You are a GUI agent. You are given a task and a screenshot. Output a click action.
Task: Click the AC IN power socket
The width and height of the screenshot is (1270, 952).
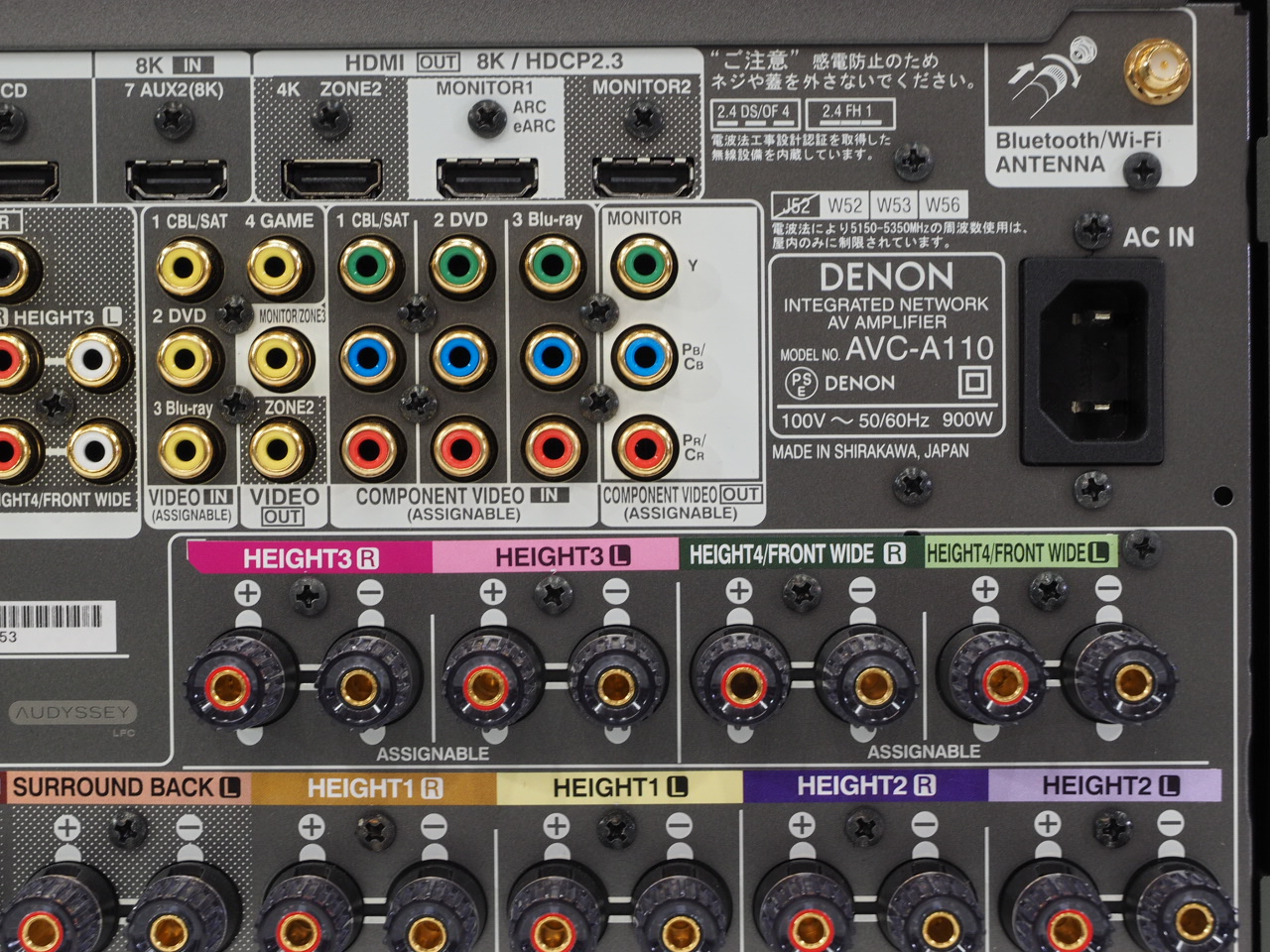(x=1092, y=361)
